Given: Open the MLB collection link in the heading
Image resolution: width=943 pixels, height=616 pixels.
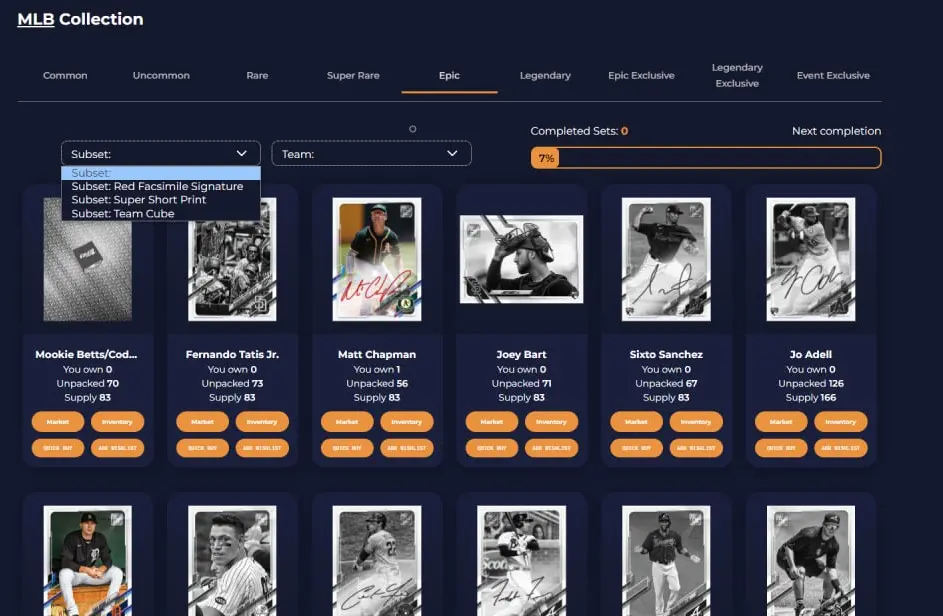Looking at the screenshot, I should point(35,19).
